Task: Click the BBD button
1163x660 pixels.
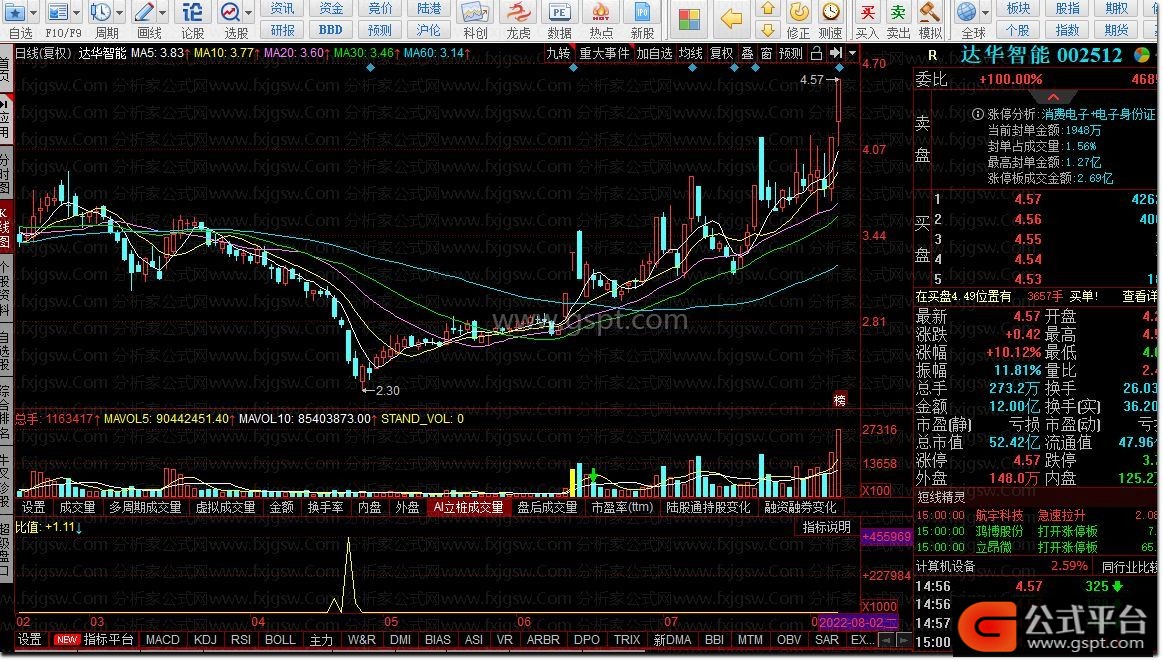Action: (330, 30)
